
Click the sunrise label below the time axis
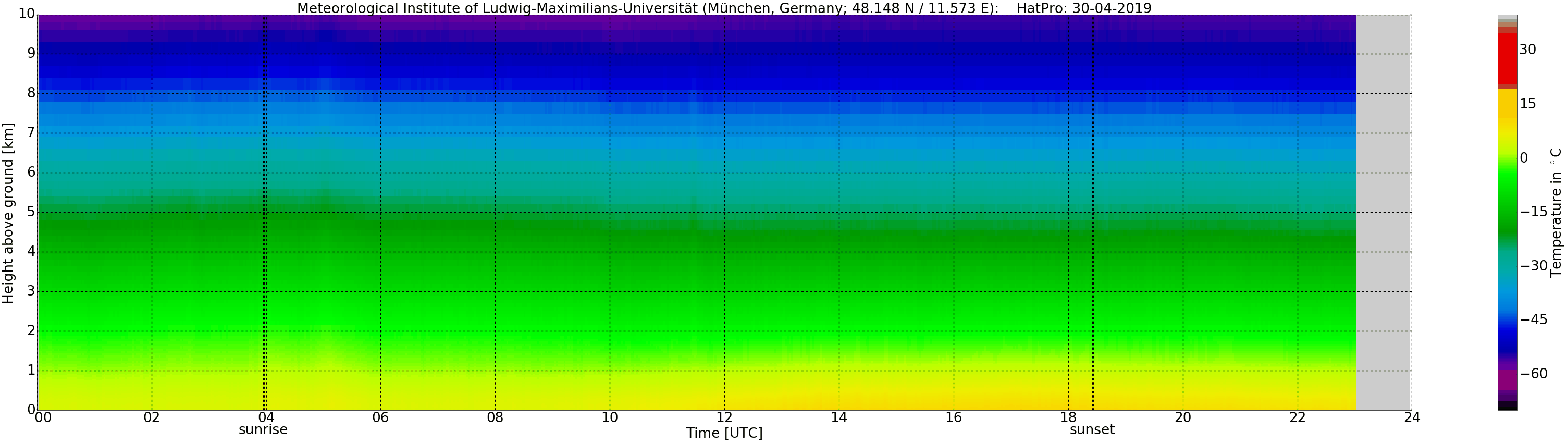[262, 429]
